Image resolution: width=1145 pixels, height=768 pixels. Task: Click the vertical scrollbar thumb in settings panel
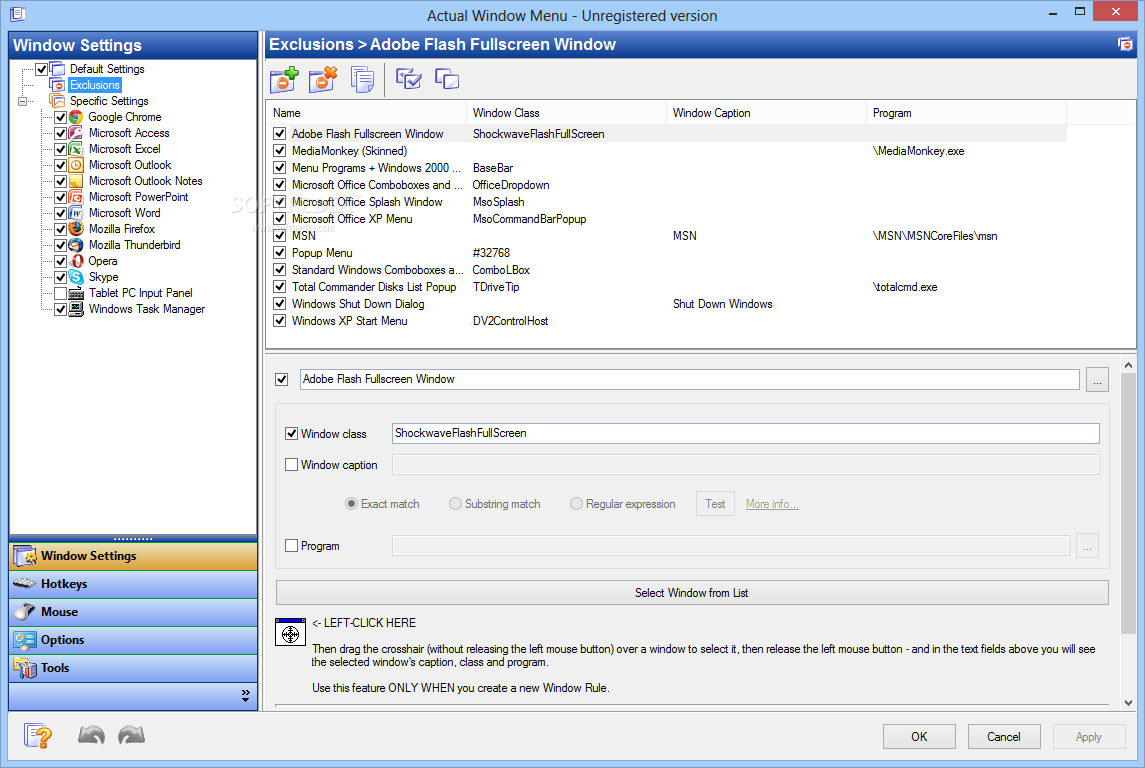pyautogui.click(x=1128, y=504)
